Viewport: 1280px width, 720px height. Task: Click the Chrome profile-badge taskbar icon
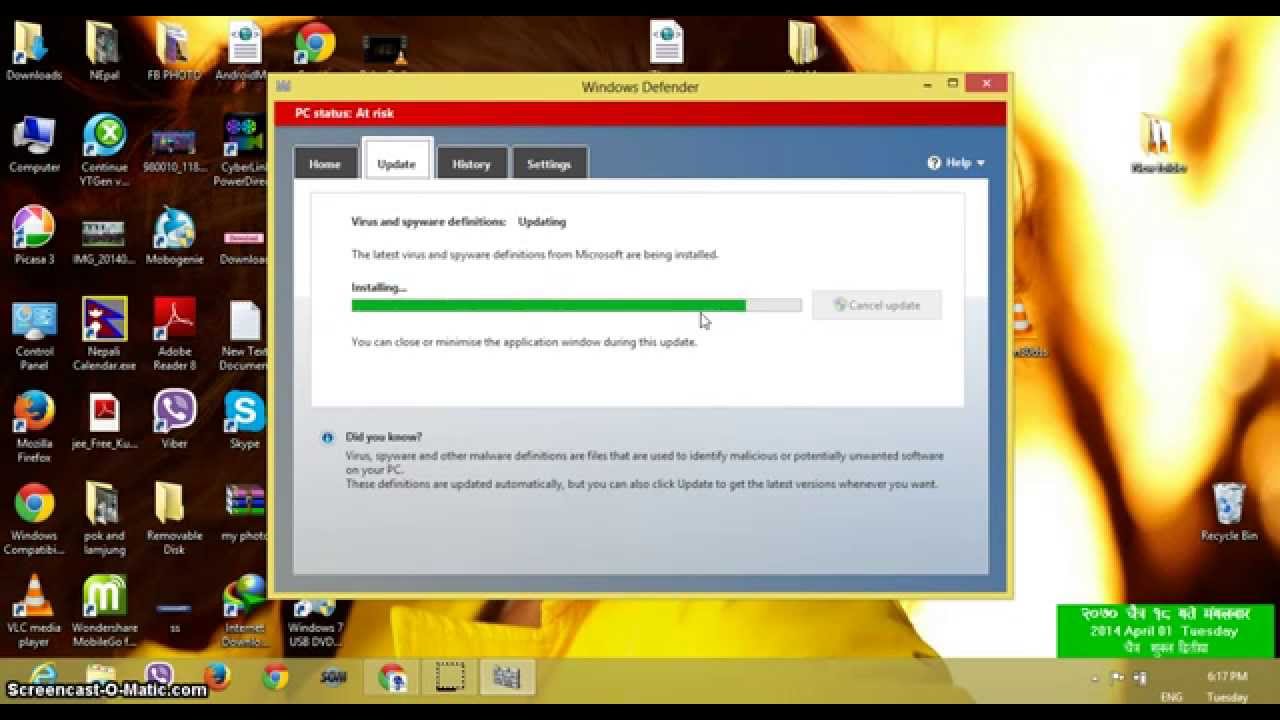[392, 678]
